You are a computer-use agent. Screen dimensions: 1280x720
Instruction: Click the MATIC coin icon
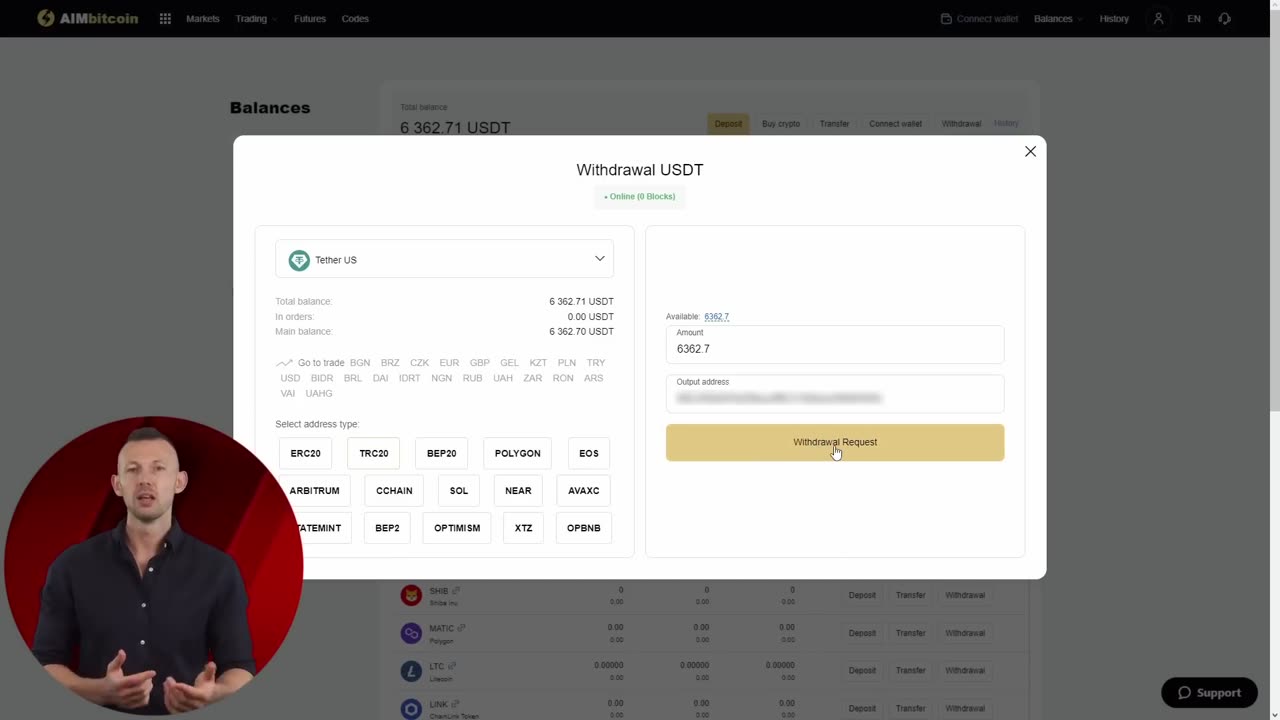point(411,633)
